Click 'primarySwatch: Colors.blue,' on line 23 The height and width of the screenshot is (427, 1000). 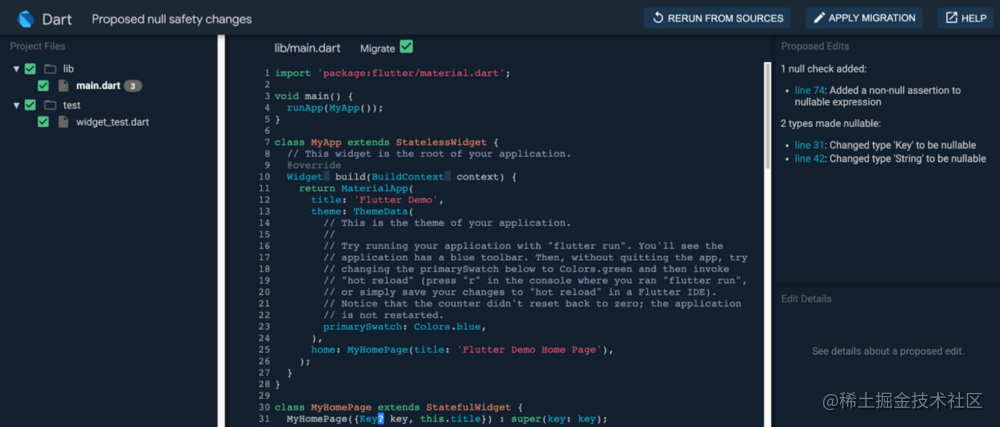pyautogui.click(x=405, y=326)
